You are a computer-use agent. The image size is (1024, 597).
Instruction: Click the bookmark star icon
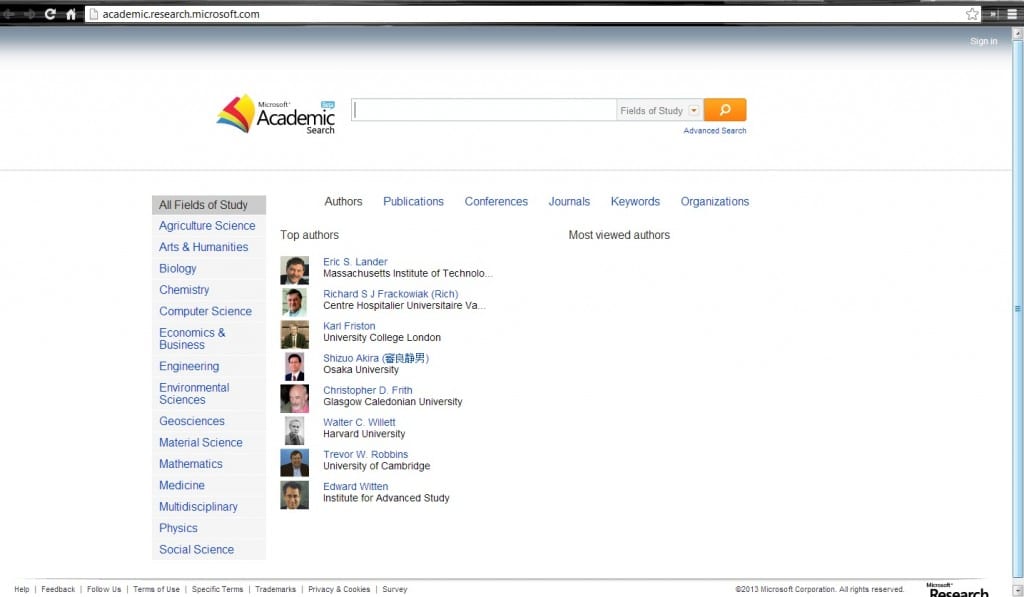tap(971, 14)
